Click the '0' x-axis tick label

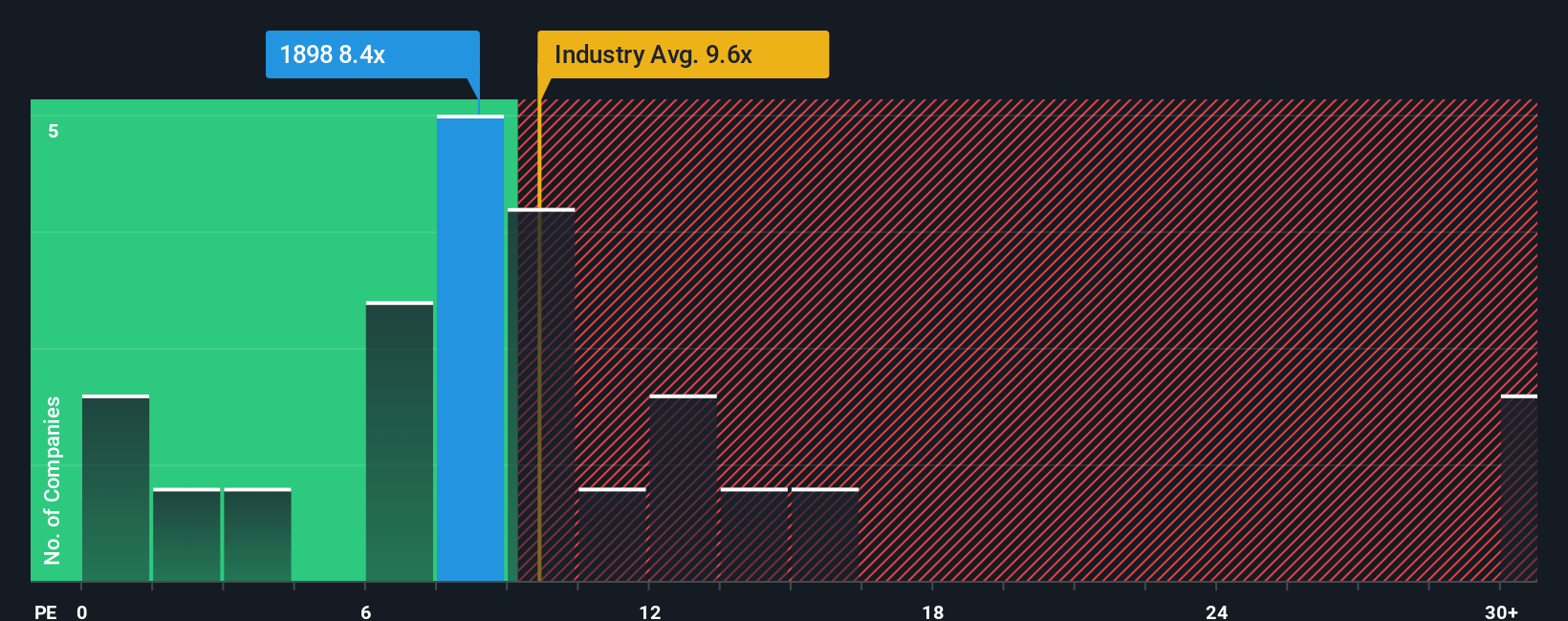coord(82,611)
